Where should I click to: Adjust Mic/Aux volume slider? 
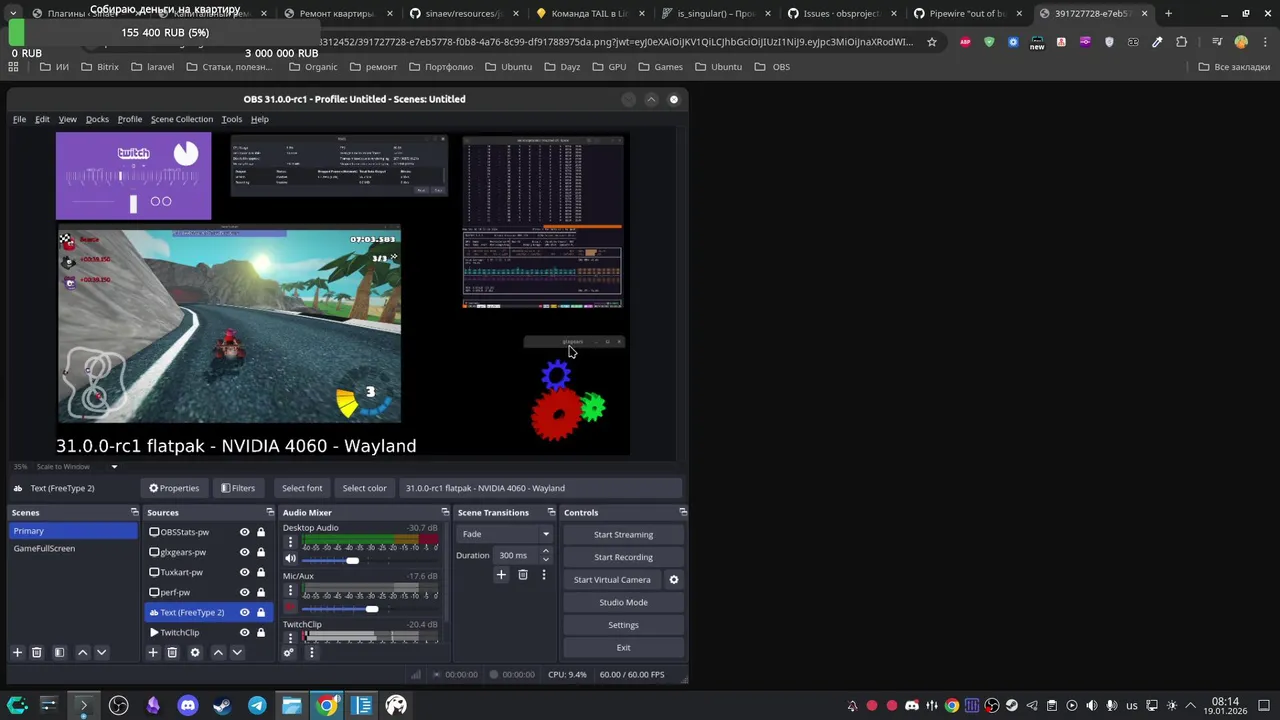coord(371,609)
